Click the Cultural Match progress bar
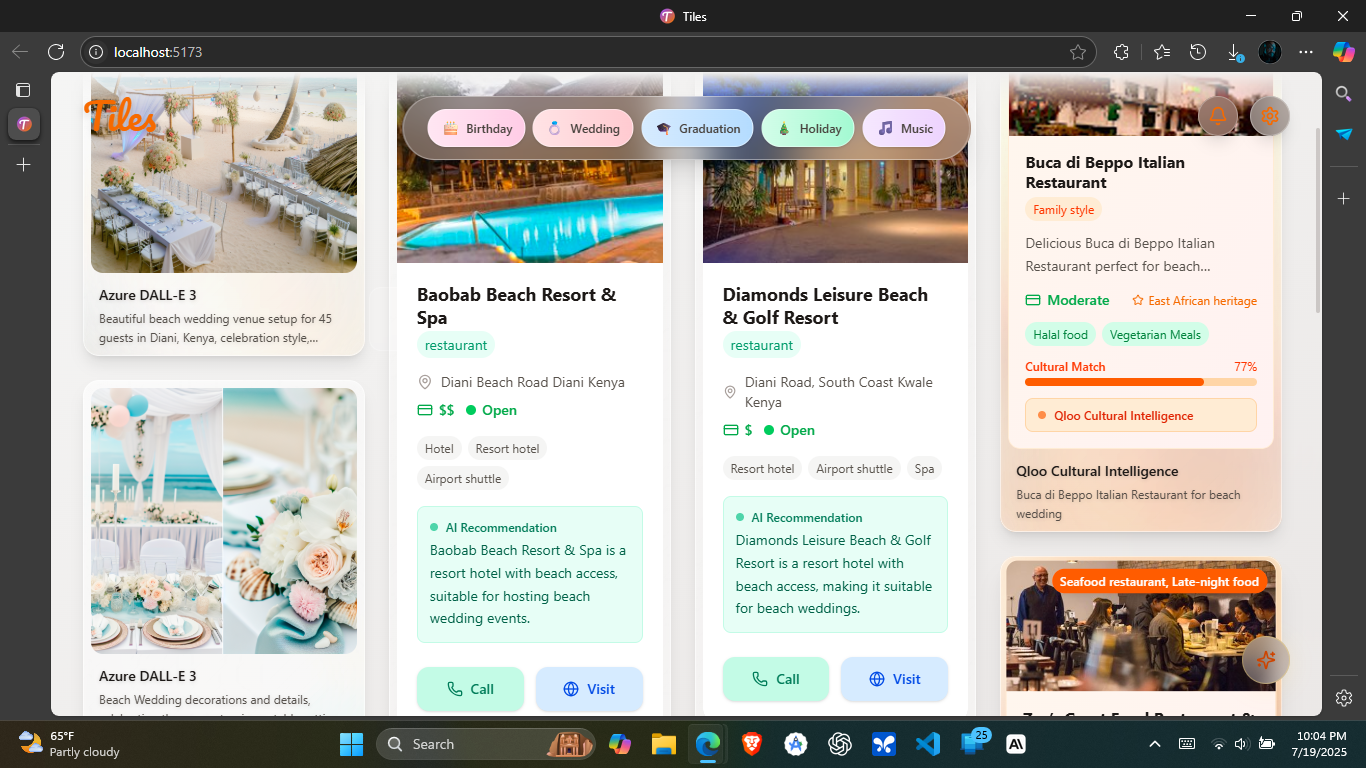Screen dimensions: 1366x768 [1141, 382]
